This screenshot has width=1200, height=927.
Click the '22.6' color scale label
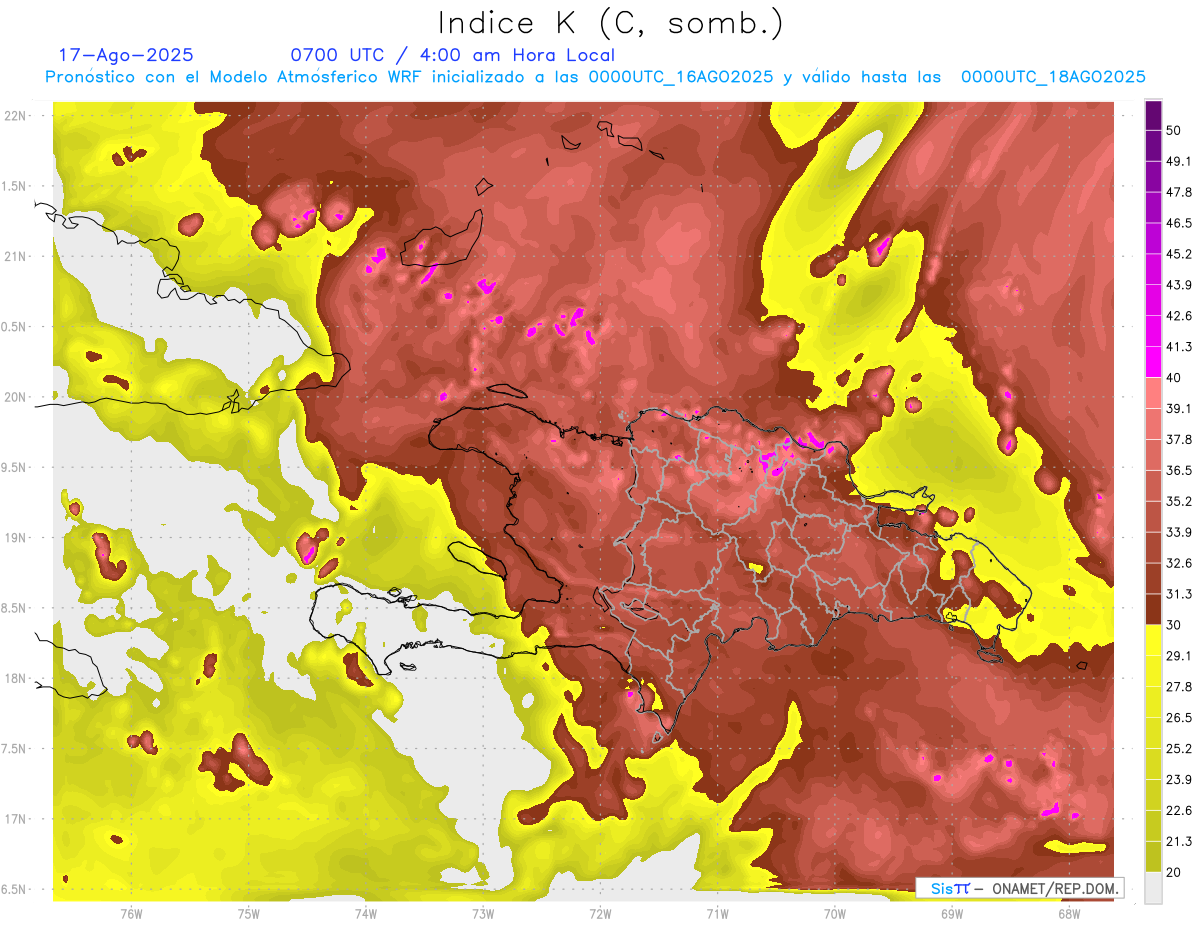pyautogui.click(x=1179, y=811)
